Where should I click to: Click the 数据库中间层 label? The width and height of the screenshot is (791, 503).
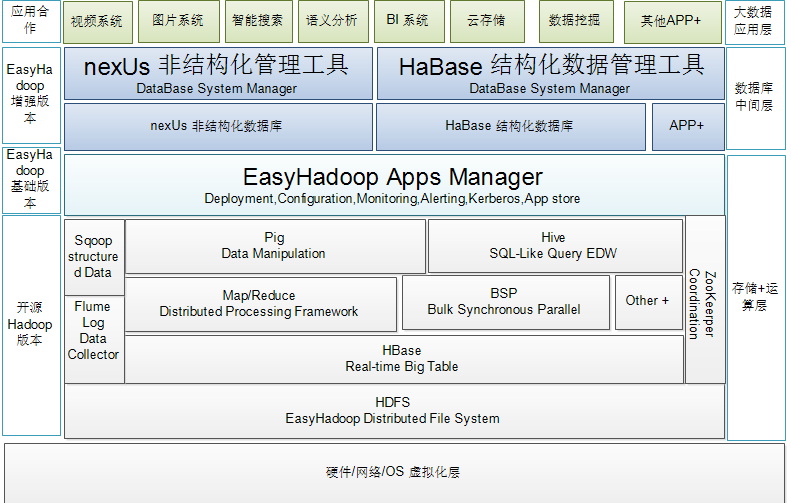[x=756, y=98]
